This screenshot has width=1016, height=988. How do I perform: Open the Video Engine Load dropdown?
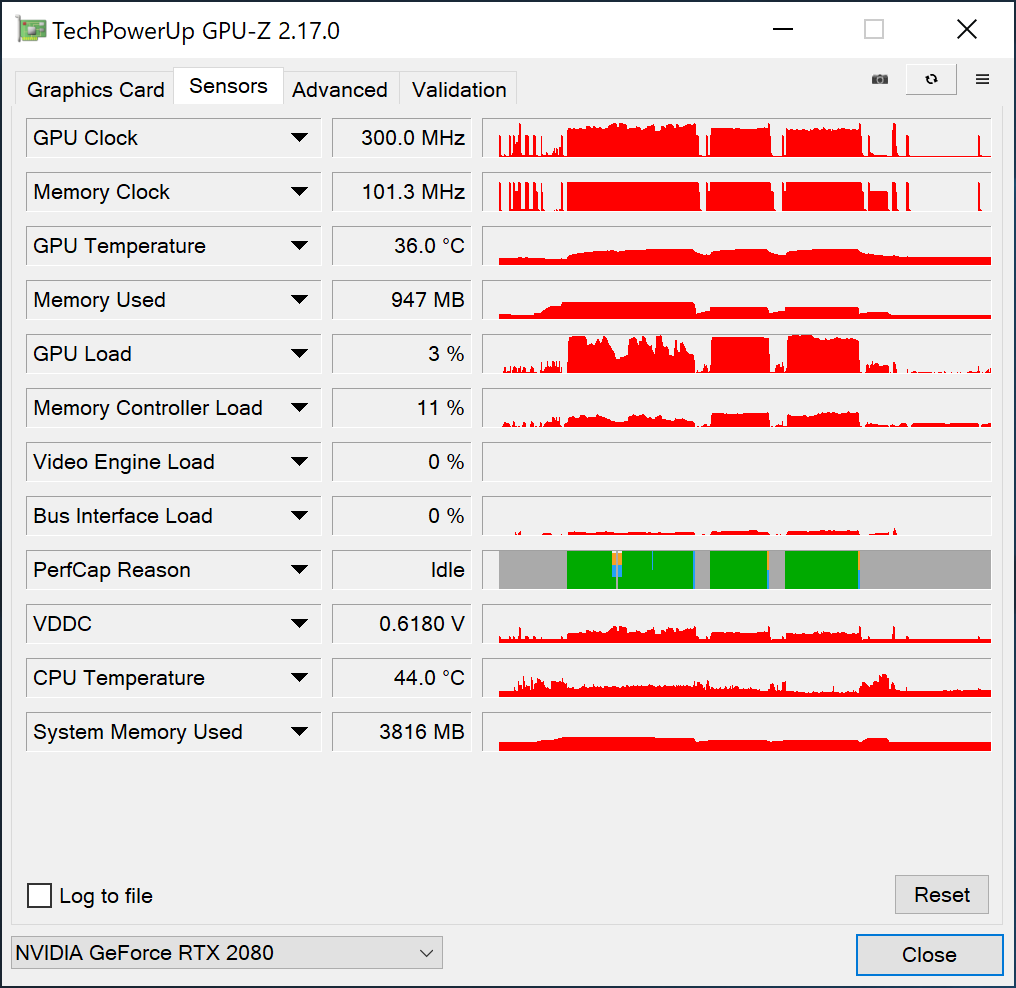(173, 461)
